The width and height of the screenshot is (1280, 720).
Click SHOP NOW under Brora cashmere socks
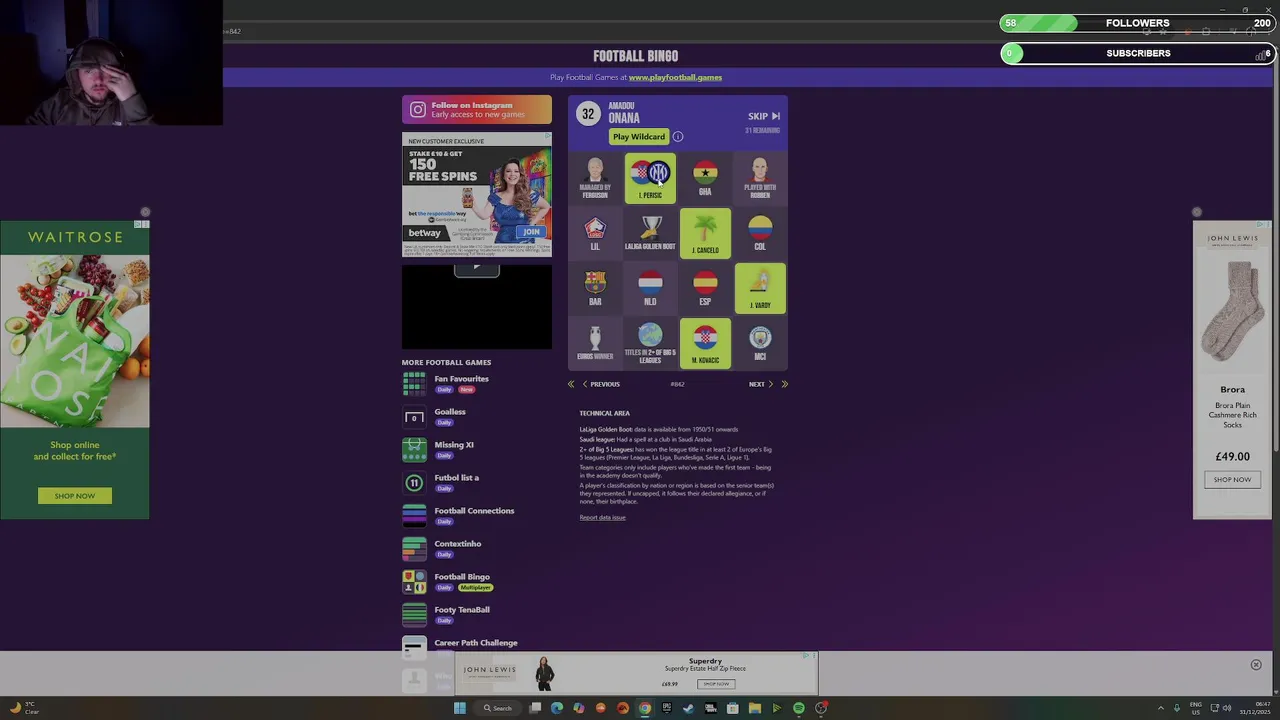click(x=1232, y=480)
